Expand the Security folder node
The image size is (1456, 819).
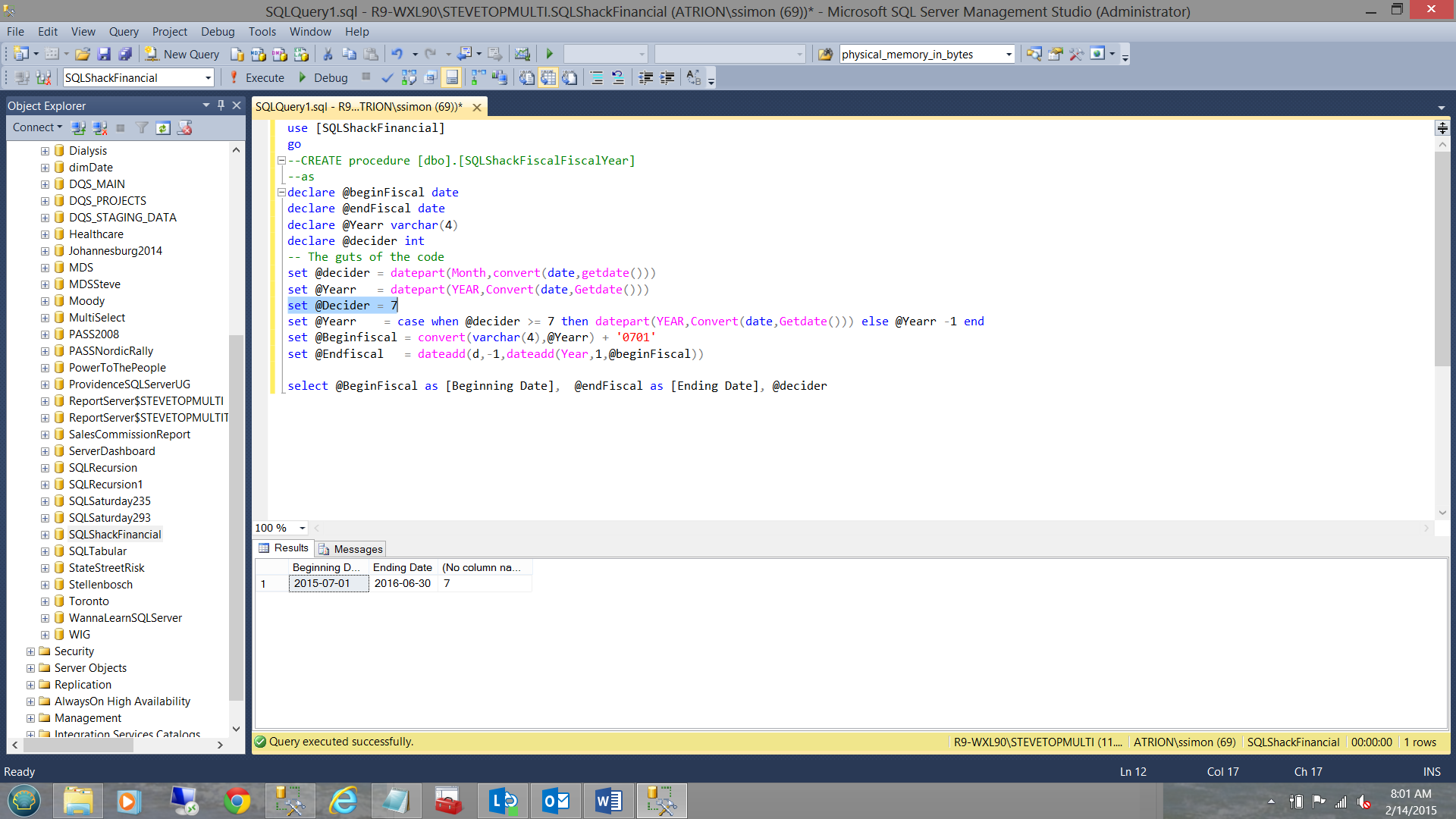[30, 651]
